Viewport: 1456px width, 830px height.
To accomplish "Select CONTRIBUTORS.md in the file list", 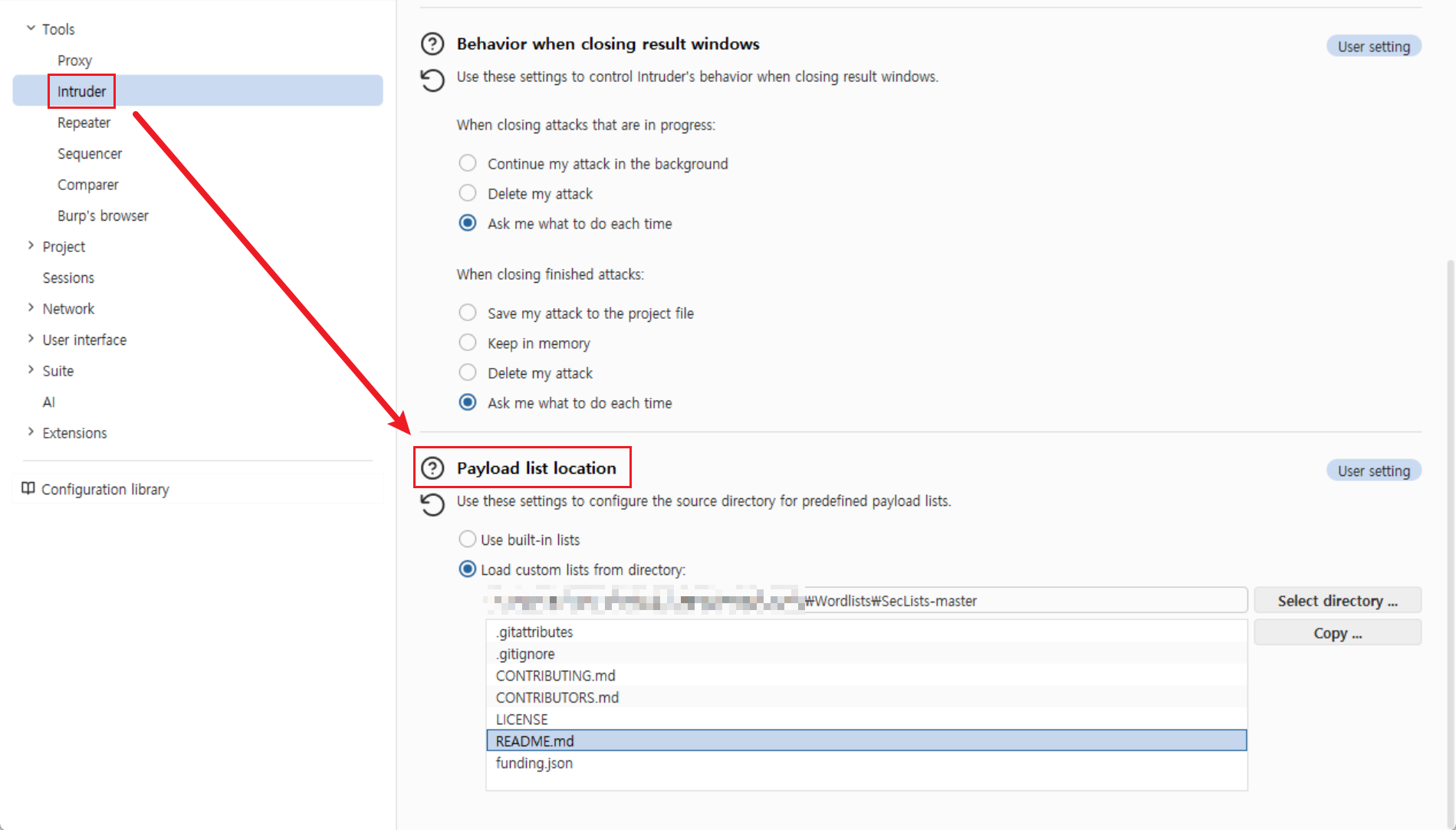I will (x=866, y=697).
